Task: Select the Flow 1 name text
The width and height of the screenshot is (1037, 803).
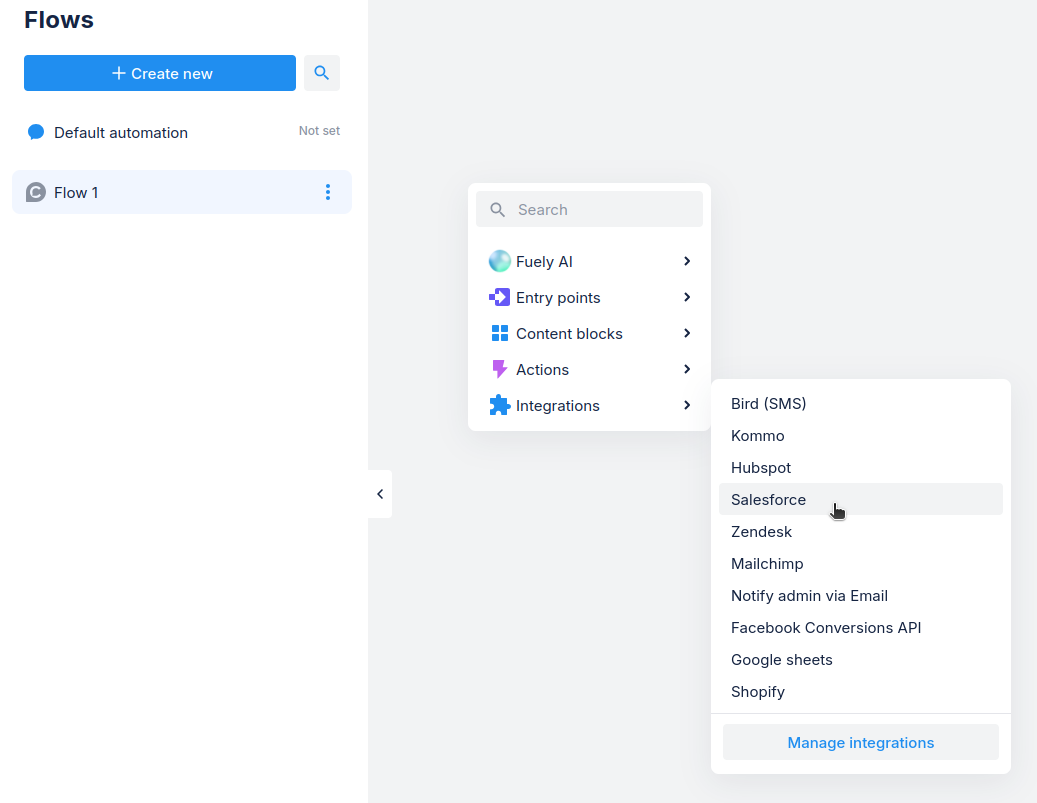Action: click(x=76, y=192)
